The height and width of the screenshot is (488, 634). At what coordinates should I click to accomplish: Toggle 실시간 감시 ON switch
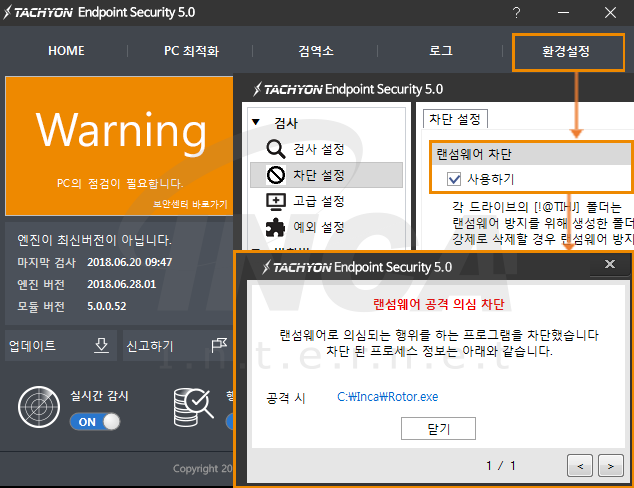click(95, 422)
